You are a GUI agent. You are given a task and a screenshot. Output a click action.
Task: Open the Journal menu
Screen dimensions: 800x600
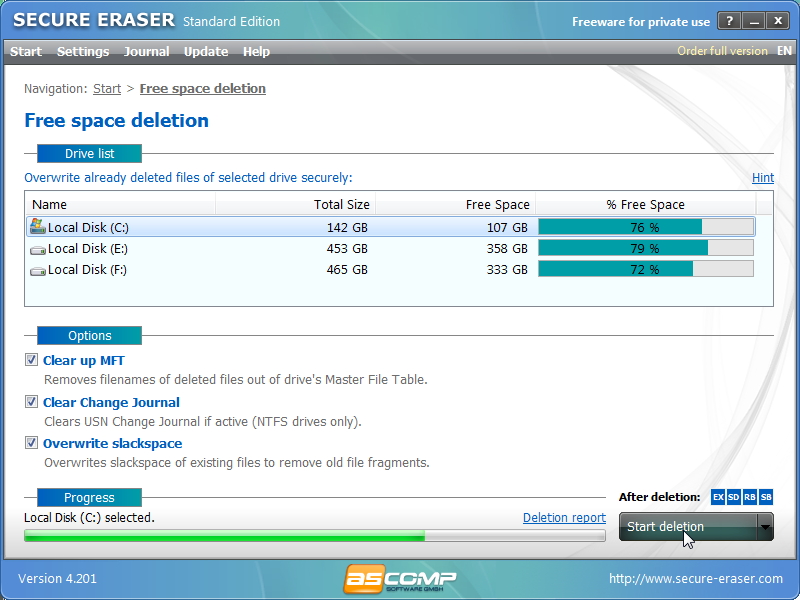[146, 52]
